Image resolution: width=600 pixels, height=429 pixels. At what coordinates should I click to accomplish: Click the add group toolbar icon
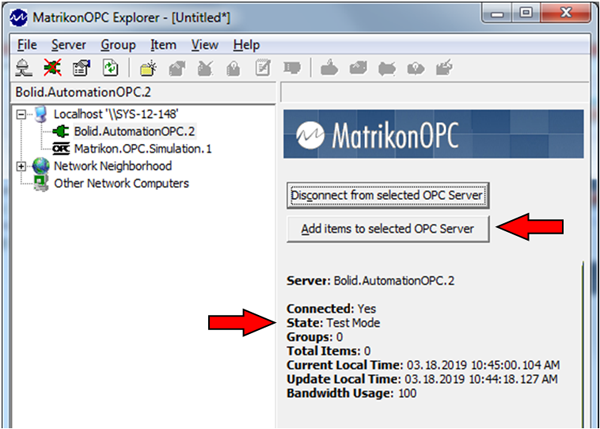tap(147, 68)
